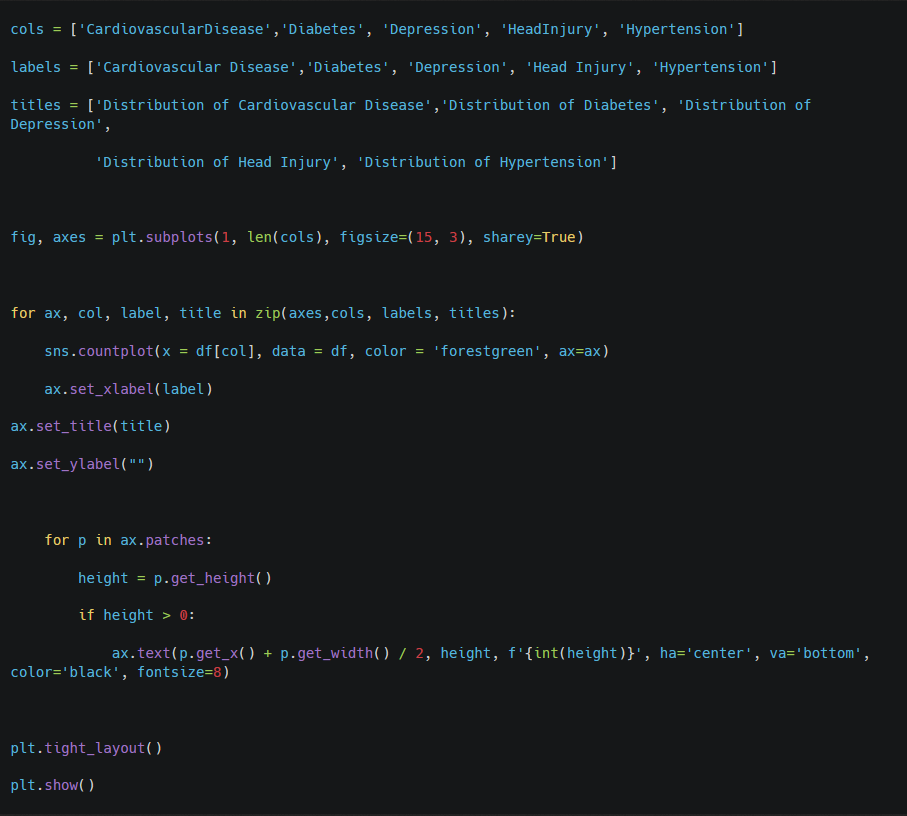907x816 pixels.
Task: Click the 'forestgreen' color string
Action: [486, 352]
